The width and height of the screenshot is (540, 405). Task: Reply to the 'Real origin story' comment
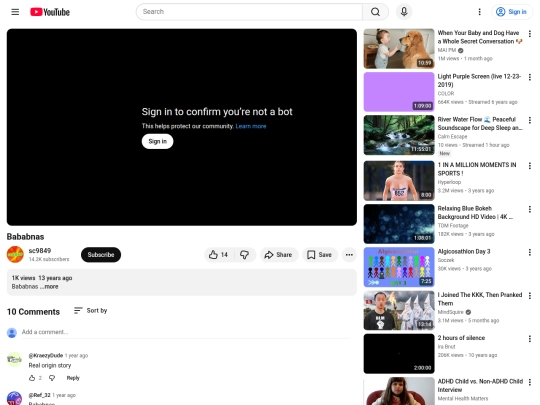click(x=73, y=378)
